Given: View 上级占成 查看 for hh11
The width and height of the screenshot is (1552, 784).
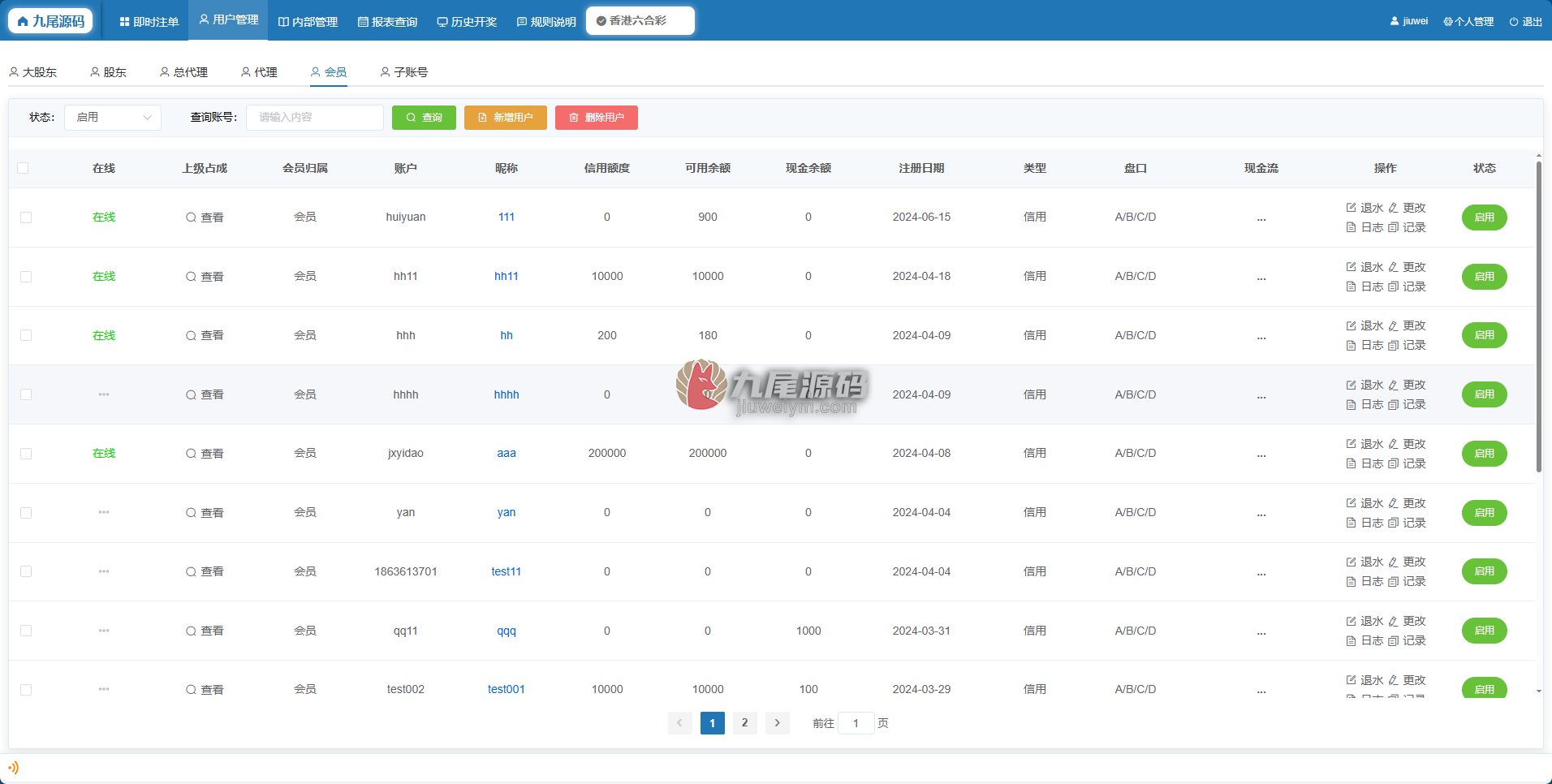Looking at the screenshot, I should 205,277.
